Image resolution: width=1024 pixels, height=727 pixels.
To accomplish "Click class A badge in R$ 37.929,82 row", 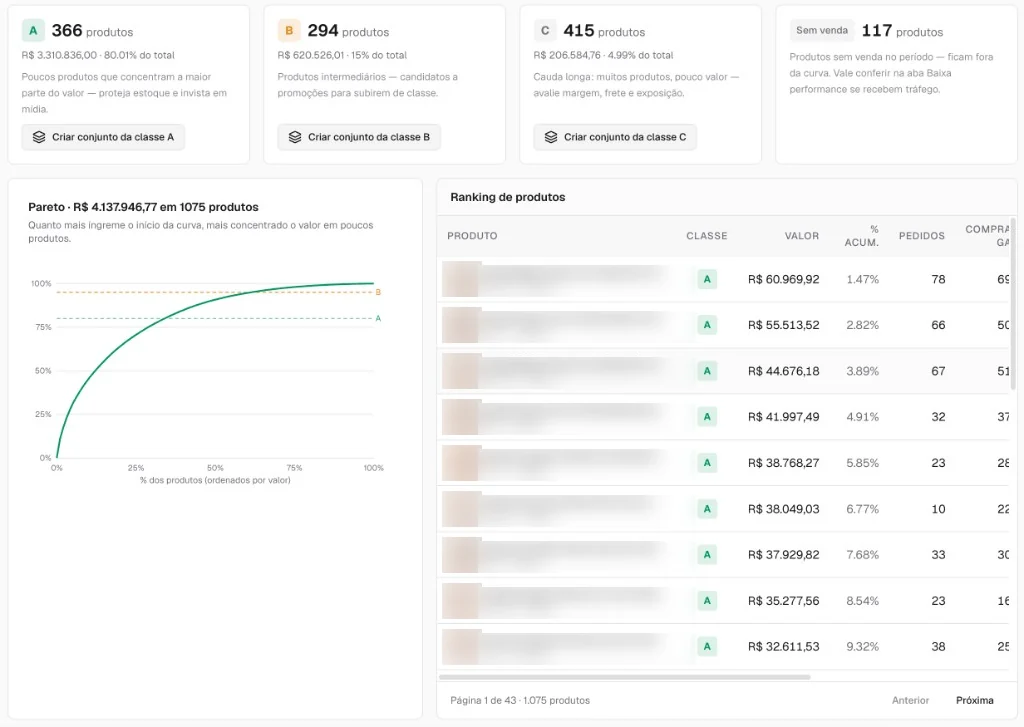I will click(x=707, y=555).
